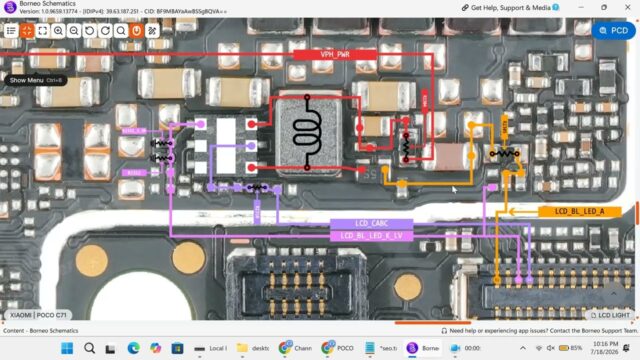640x360 pixels.
Task: Open the list menu toolbar icon
Action: (11, 31)
